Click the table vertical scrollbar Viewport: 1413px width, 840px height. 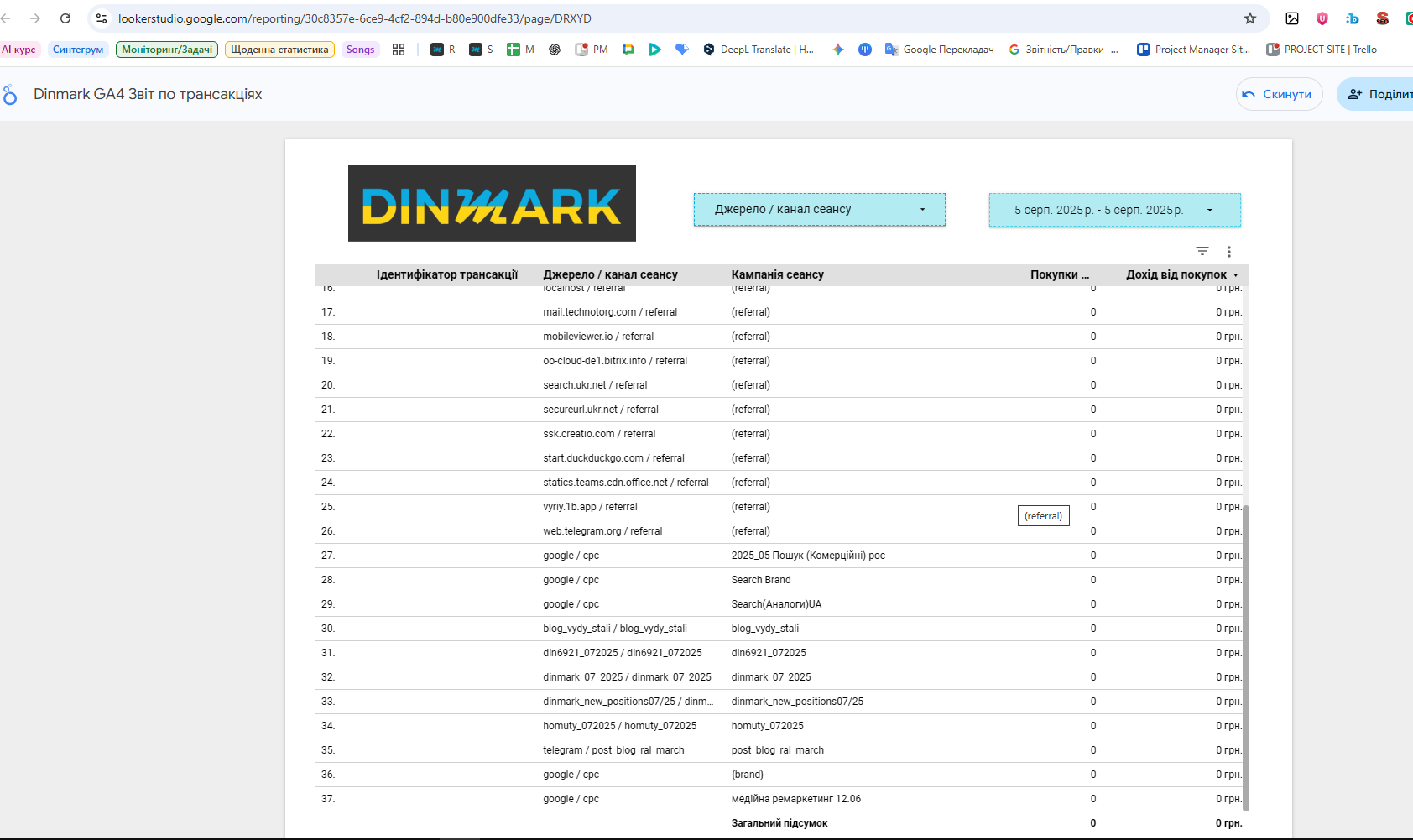click(x=1246, y=658)
